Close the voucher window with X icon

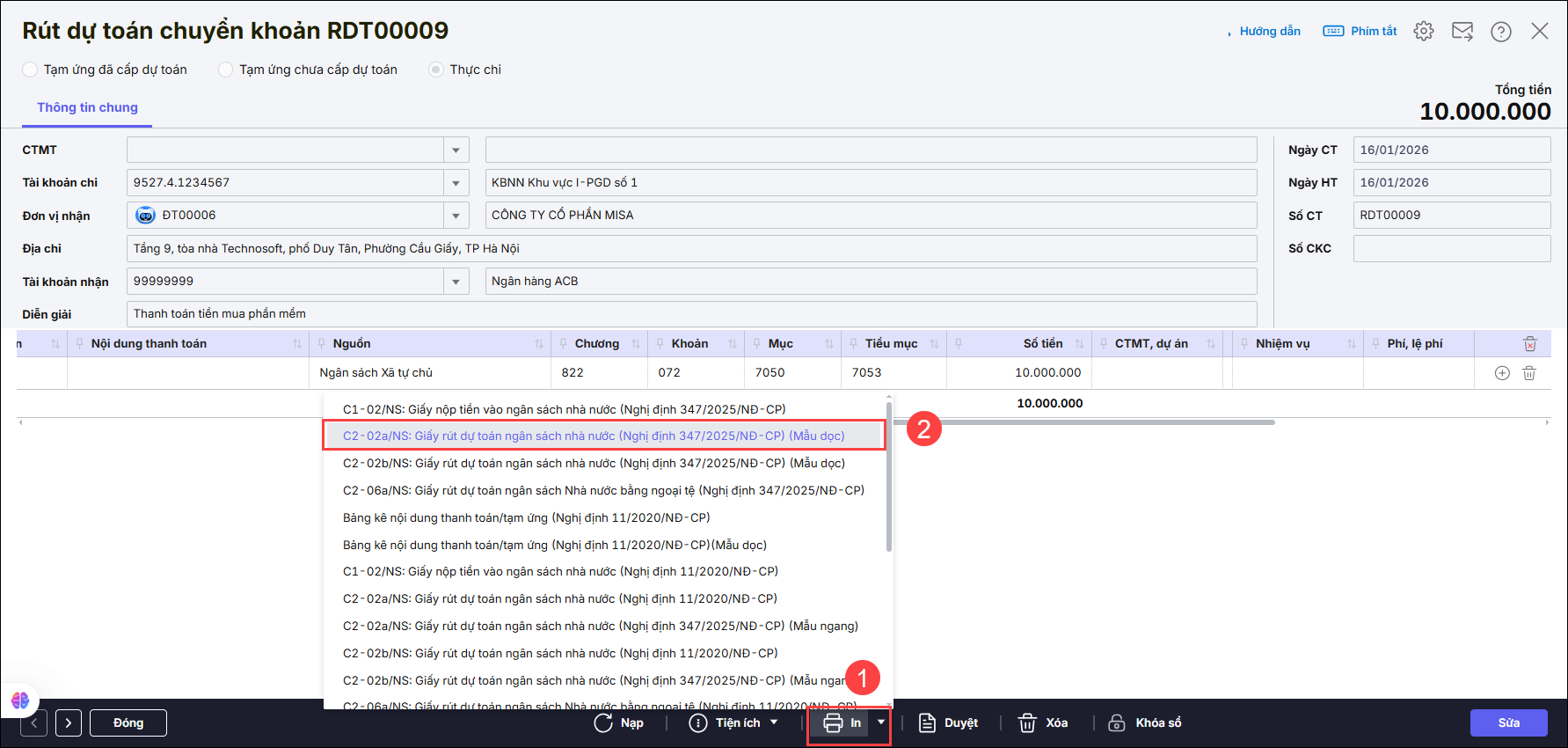[1540, 31]
